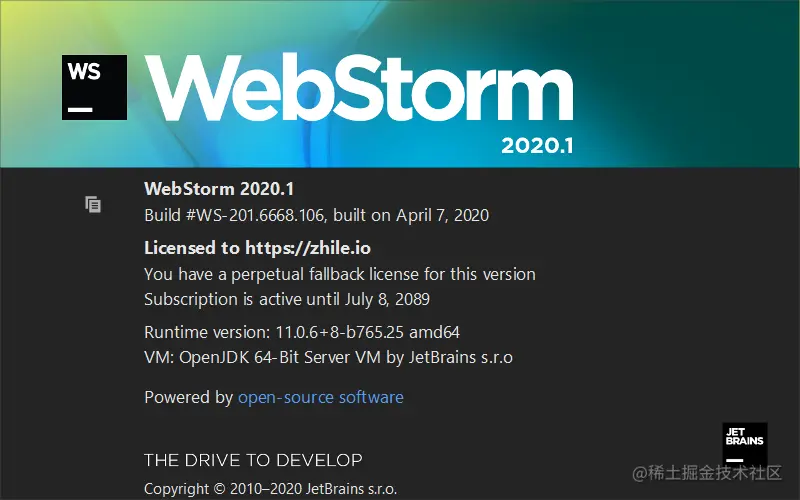Click the built on April 7, 2020 date
The width and height of the screenshot is (800, 500).
pos(411,215)
